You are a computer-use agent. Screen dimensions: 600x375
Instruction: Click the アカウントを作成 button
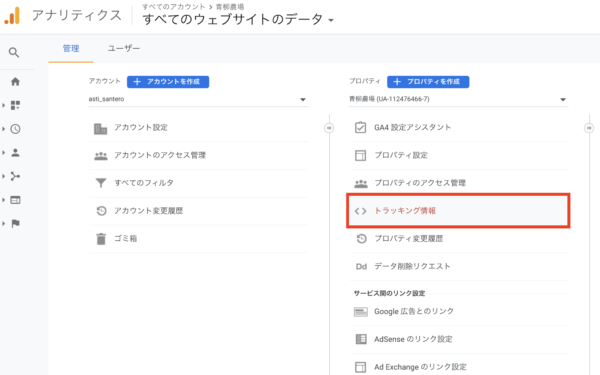(168, 82)
